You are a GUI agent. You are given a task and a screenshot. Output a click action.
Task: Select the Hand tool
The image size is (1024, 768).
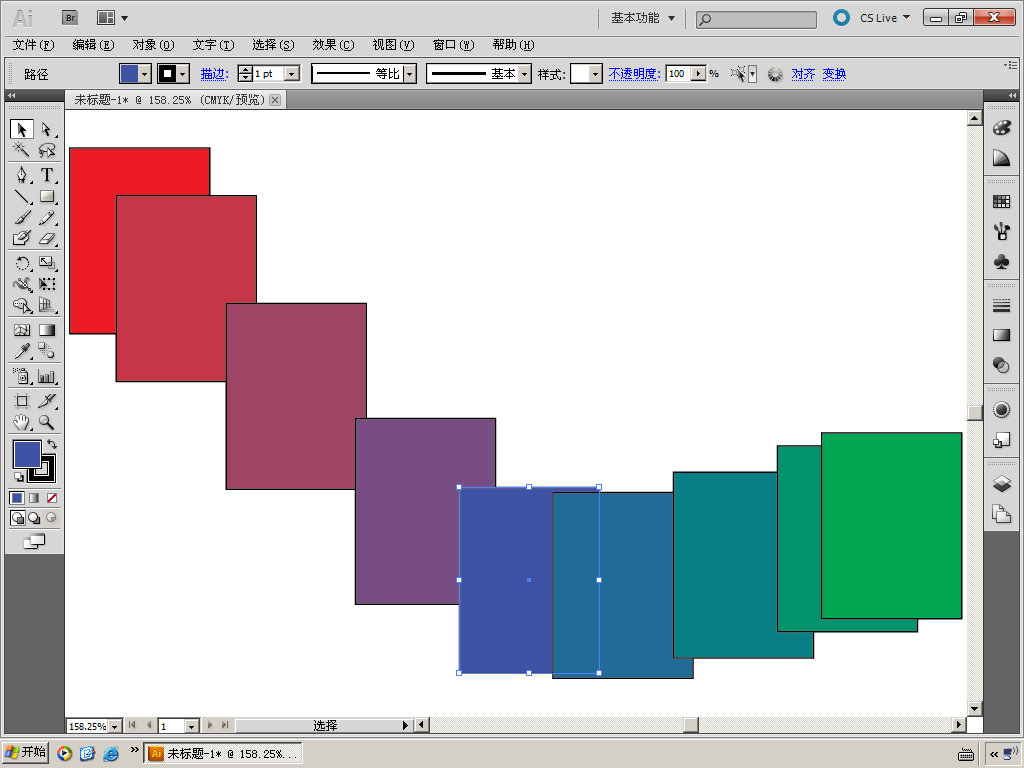pyautogui.click(x=22, y=423)
